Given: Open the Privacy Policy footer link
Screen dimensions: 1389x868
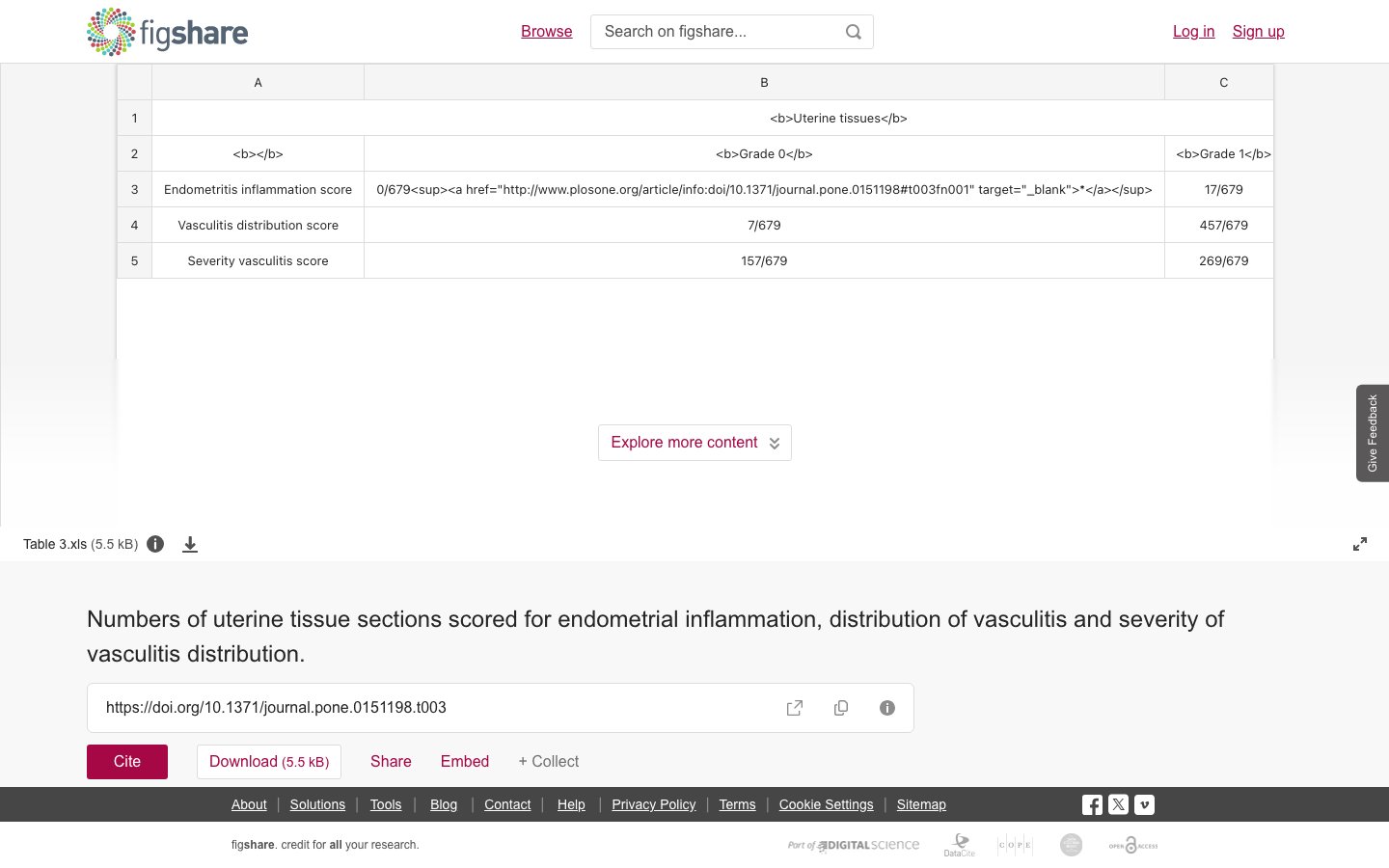Looking at the screenshot, I should tap(654, 804).
